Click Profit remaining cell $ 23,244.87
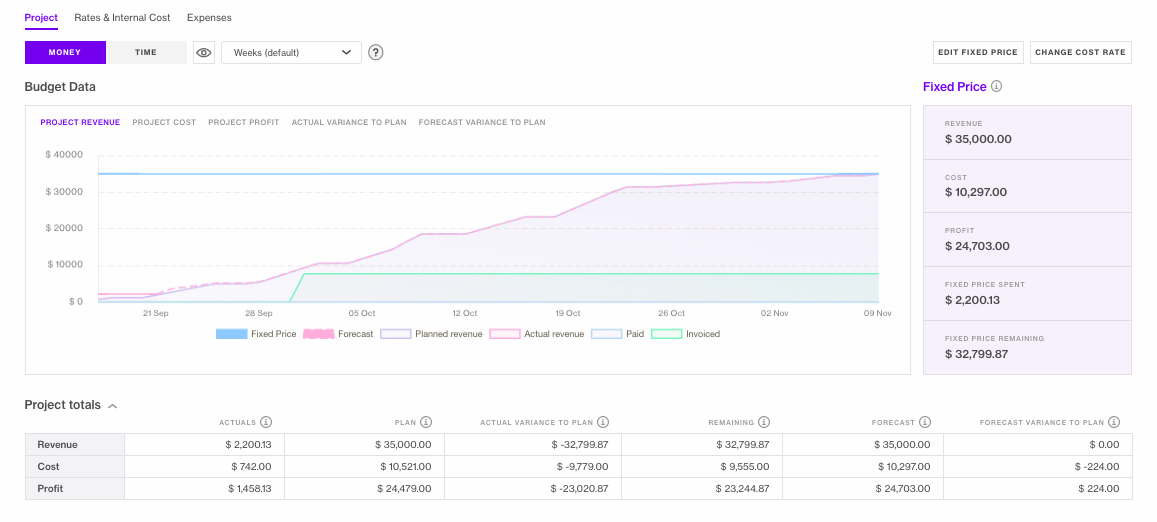The width and height of the screenshot is (1157, 522). click(x=702, y=489)
